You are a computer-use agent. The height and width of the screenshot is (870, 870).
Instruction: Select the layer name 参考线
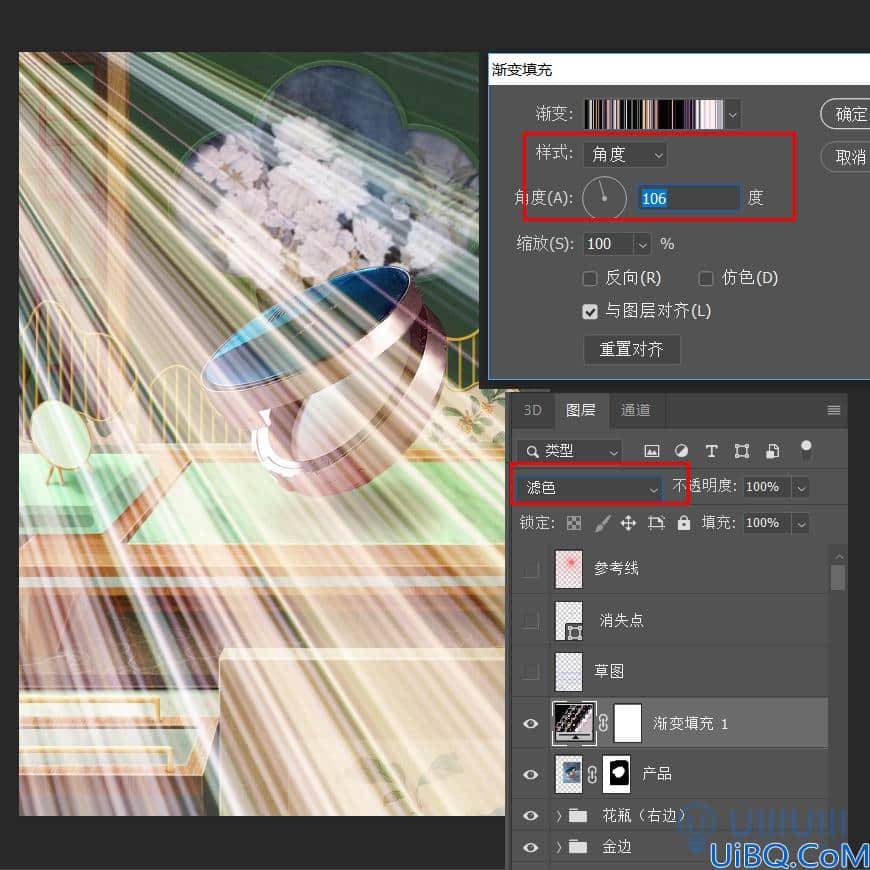click(616, 569)
